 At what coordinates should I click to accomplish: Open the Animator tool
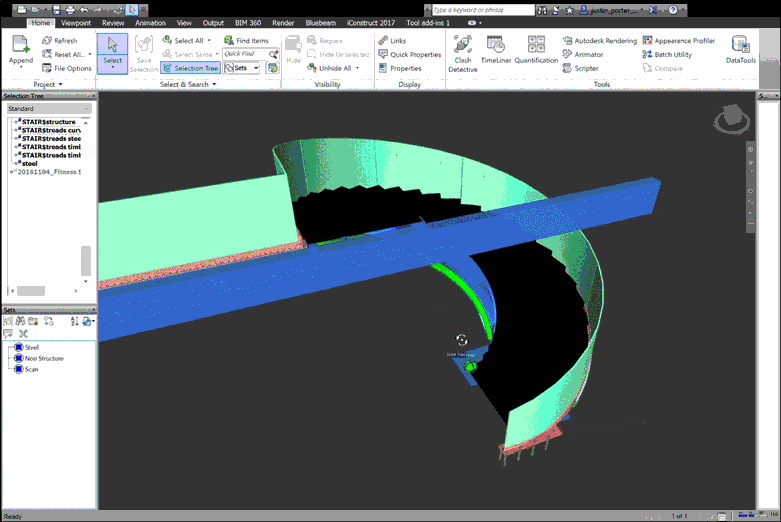583,54
